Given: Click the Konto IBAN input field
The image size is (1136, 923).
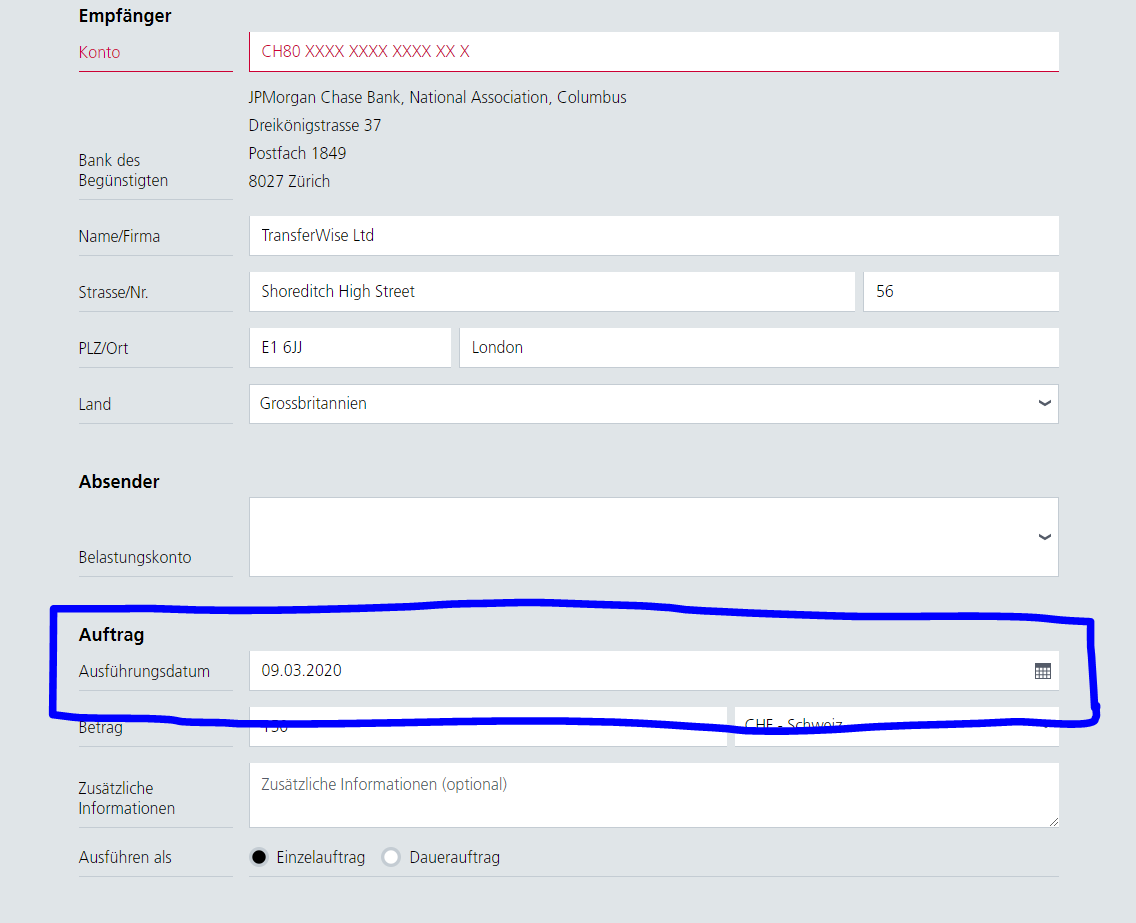Looking at the screenshot, I should point(653,52).
